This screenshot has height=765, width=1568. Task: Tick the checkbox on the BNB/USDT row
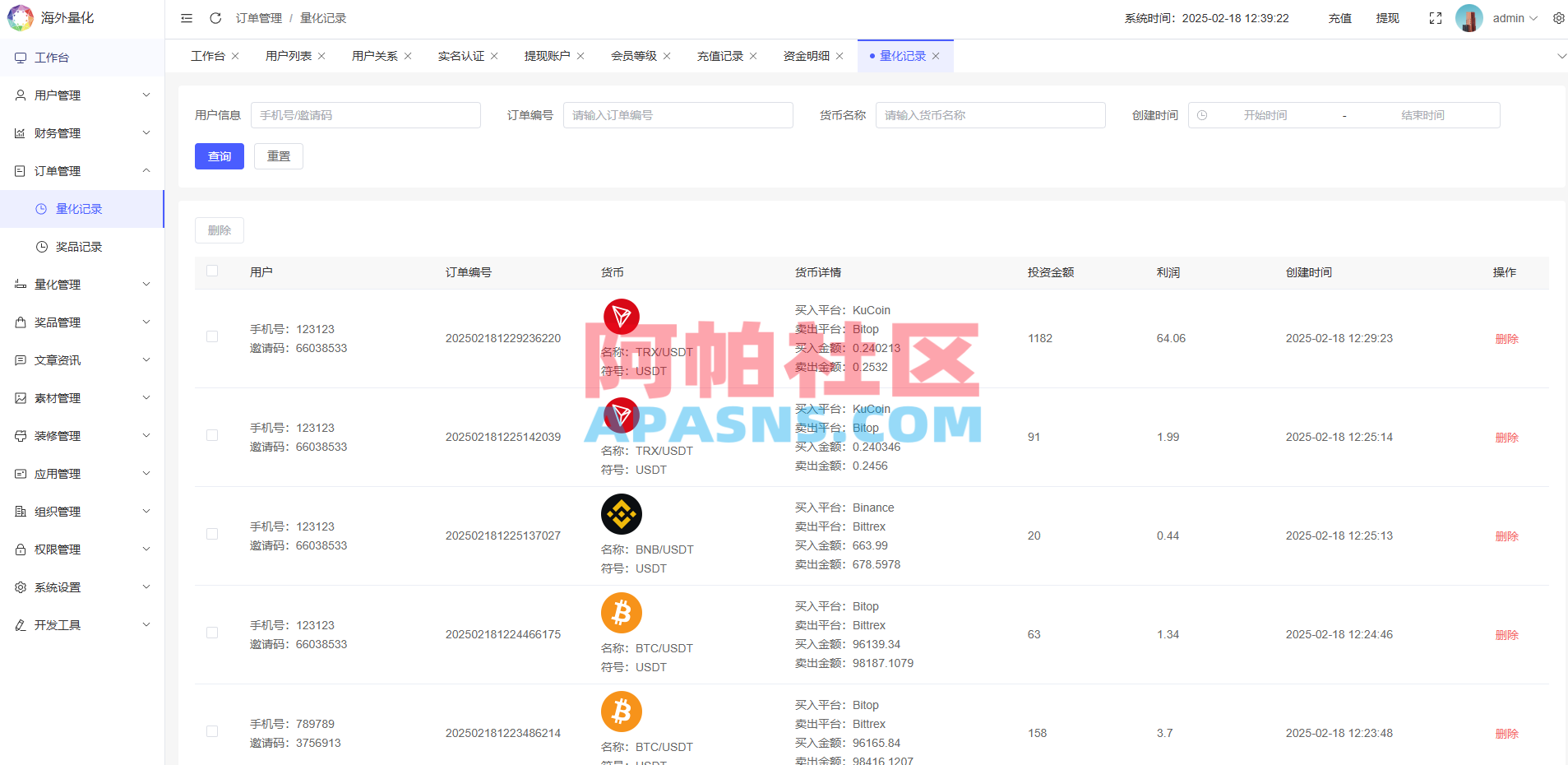click(x=212, y=534)
